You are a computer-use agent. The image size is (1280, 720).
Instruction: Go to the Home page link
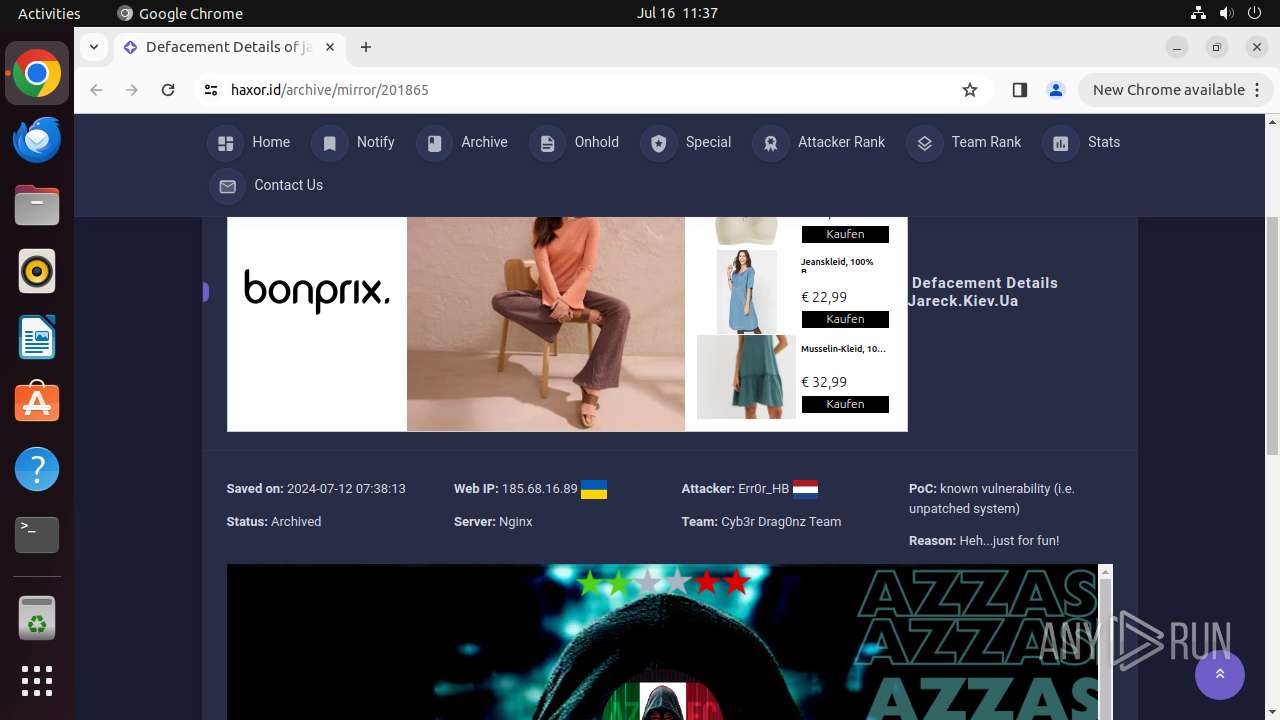(x=271, y=142)
